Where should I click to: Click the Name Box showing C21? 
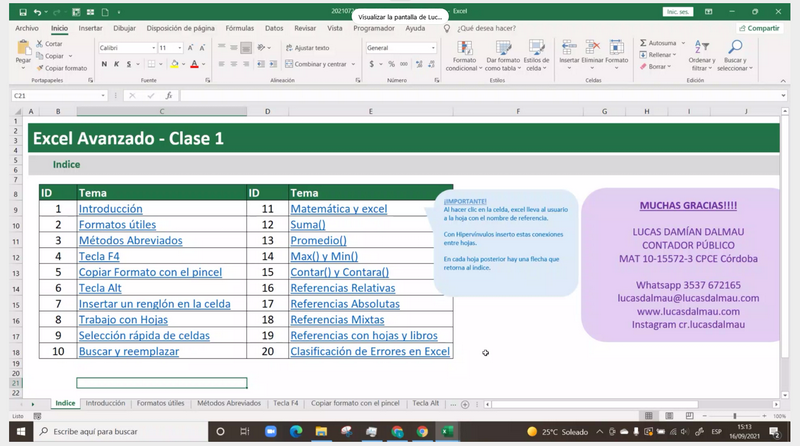(59, 95)
